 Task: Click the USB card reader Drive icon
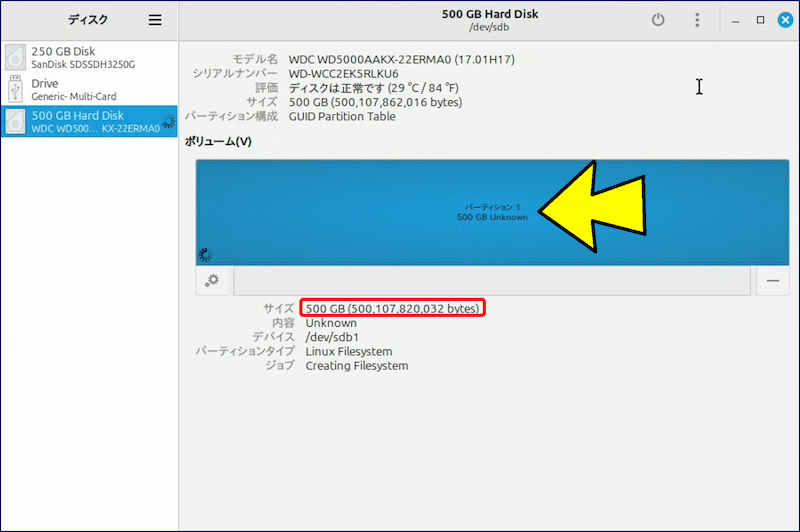[16, 89]
